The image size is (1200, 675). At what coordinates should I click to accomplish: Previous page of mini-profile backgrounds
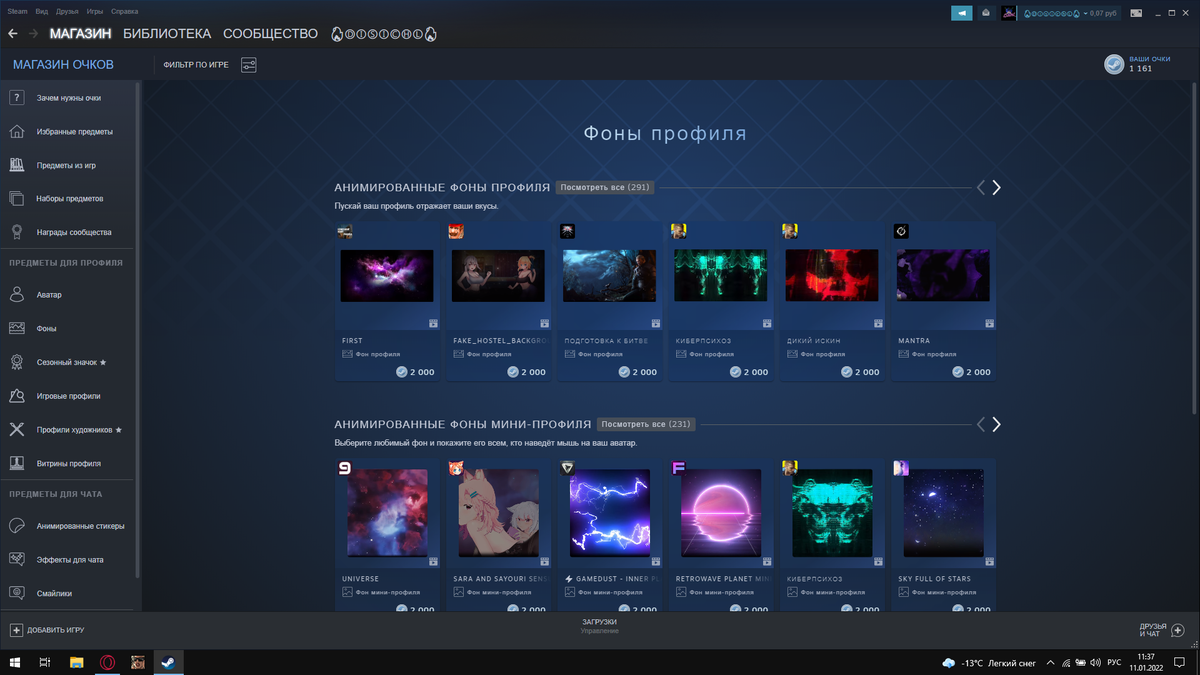pos(981,424)
